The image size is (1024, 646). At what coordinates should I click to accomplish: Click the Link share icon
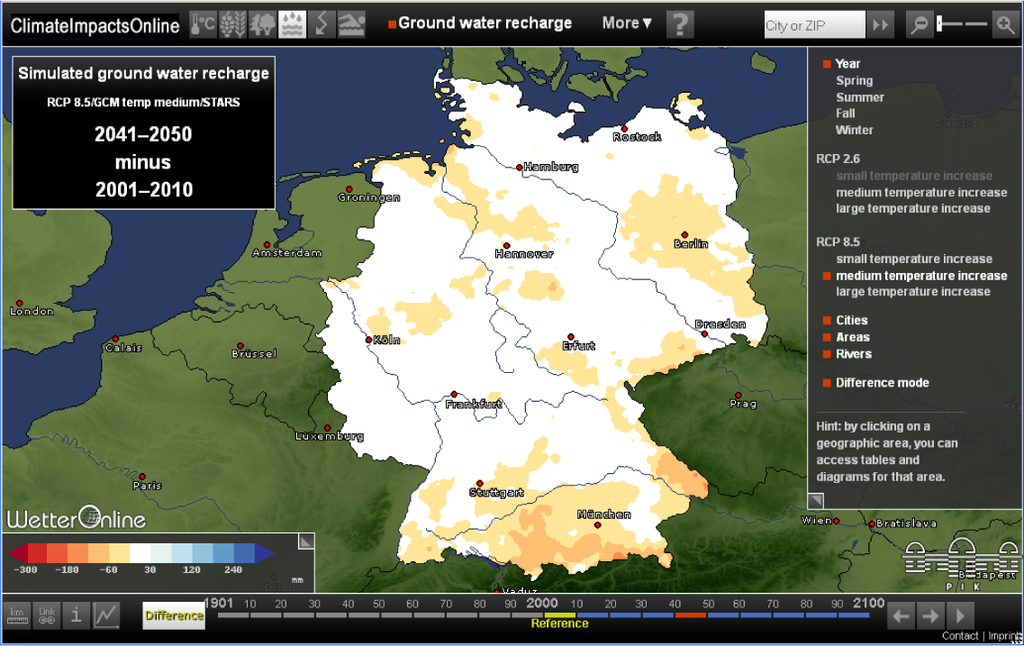(47, 615)
